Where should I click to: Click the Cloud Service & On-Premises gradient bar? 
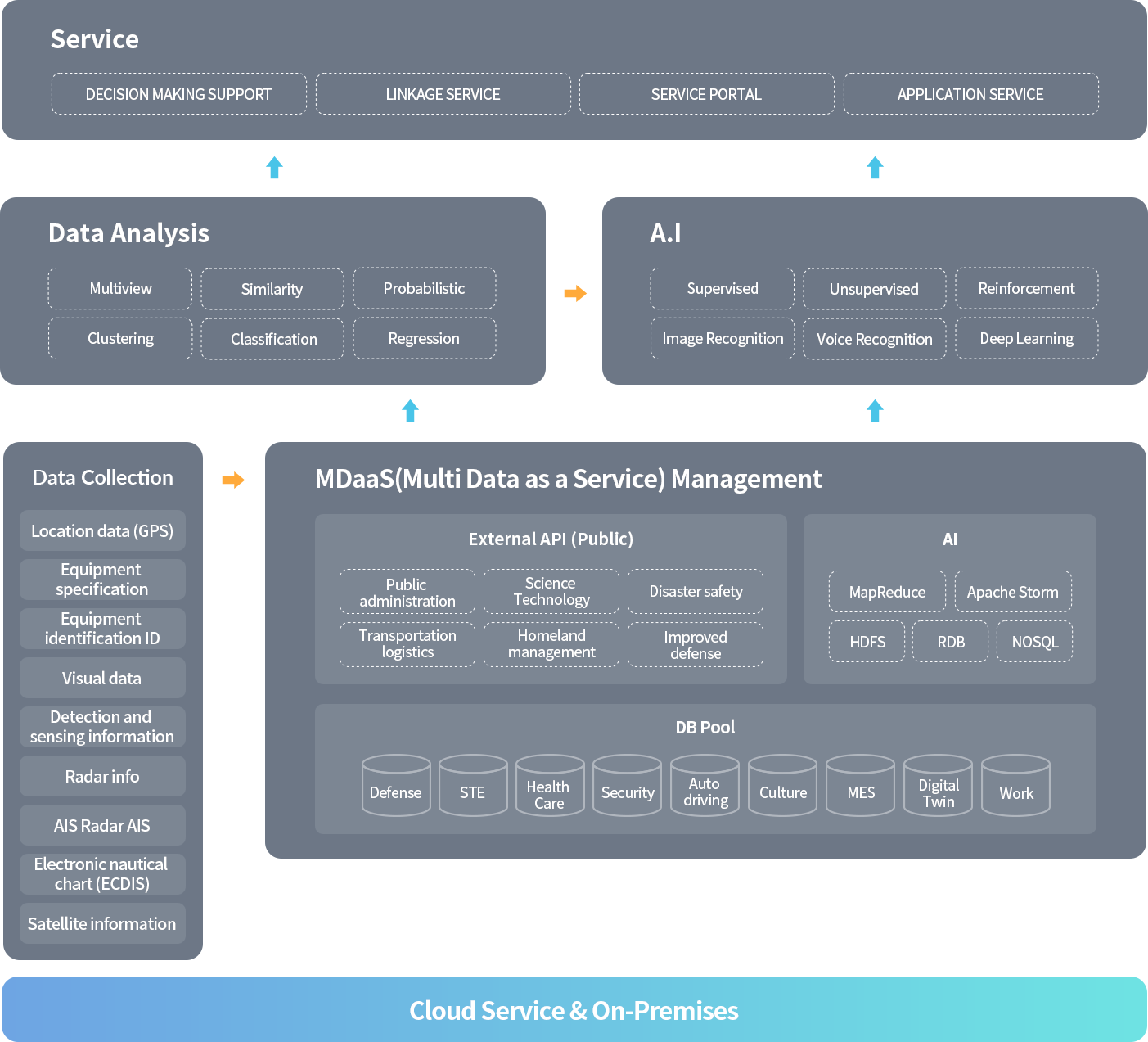click(574, 1010)
